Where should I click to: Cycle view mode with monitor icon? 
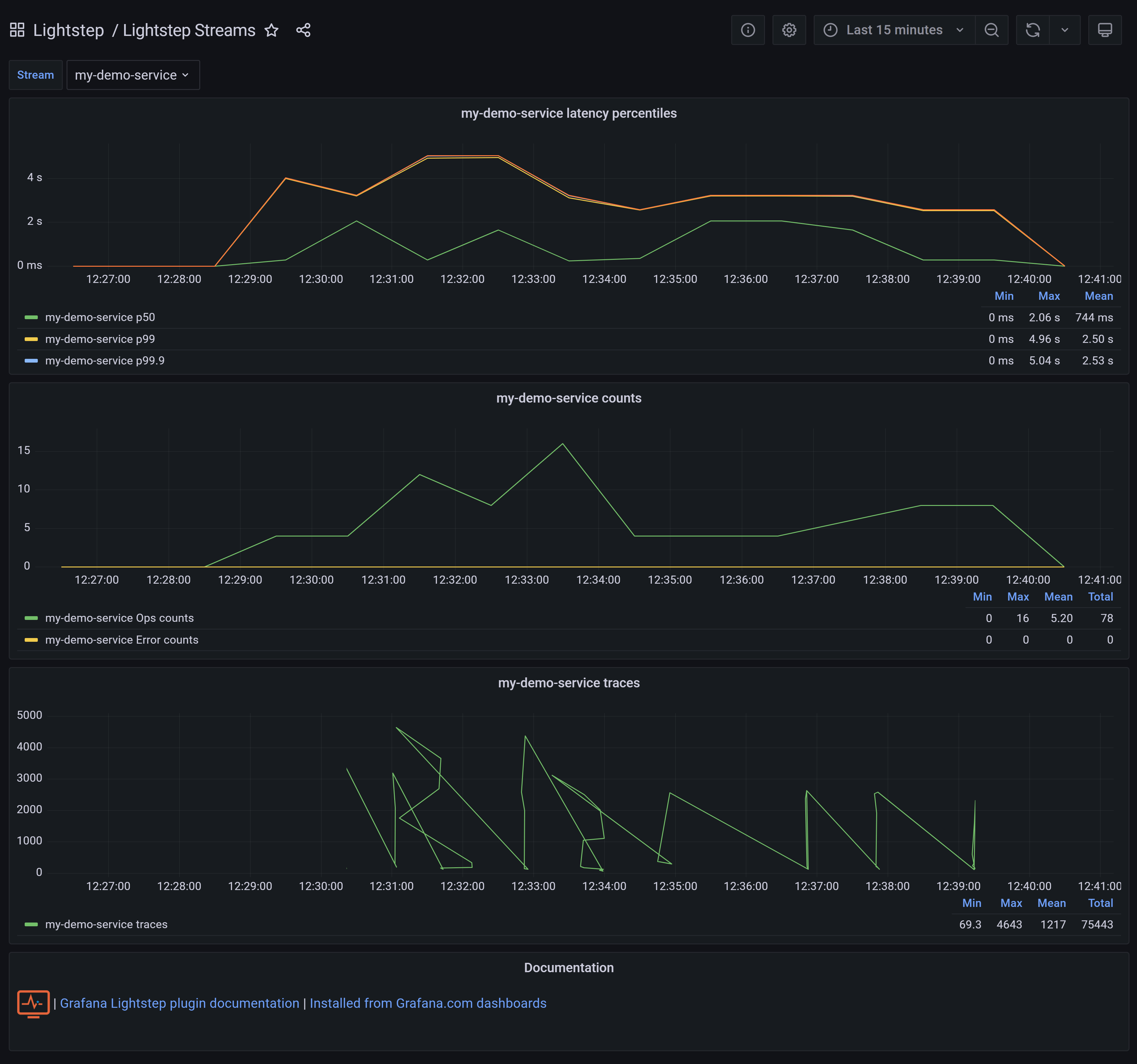[x=1105, y=30]
